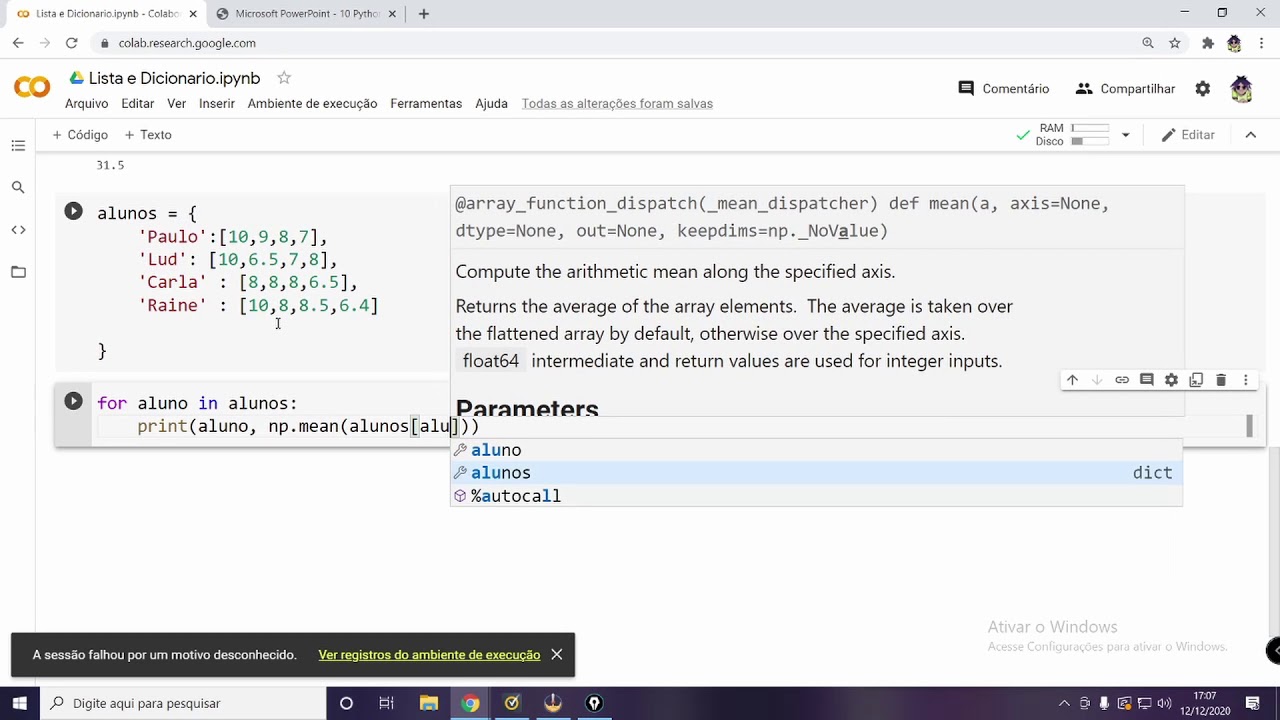Screen dimensions: 1280x720
Task: Click the Compartilhar button
Action: tap(1126, 89)
